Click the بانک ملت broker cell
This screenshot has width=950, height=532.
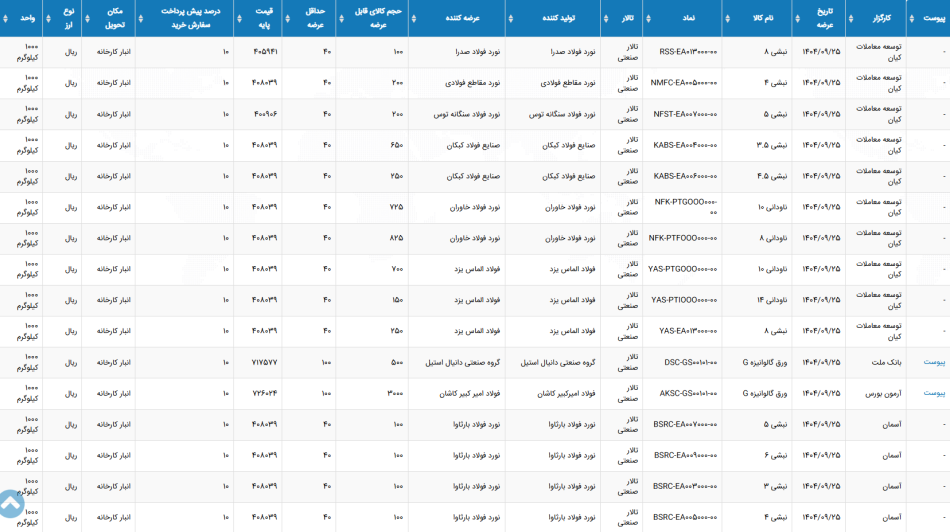pos(886,362)
